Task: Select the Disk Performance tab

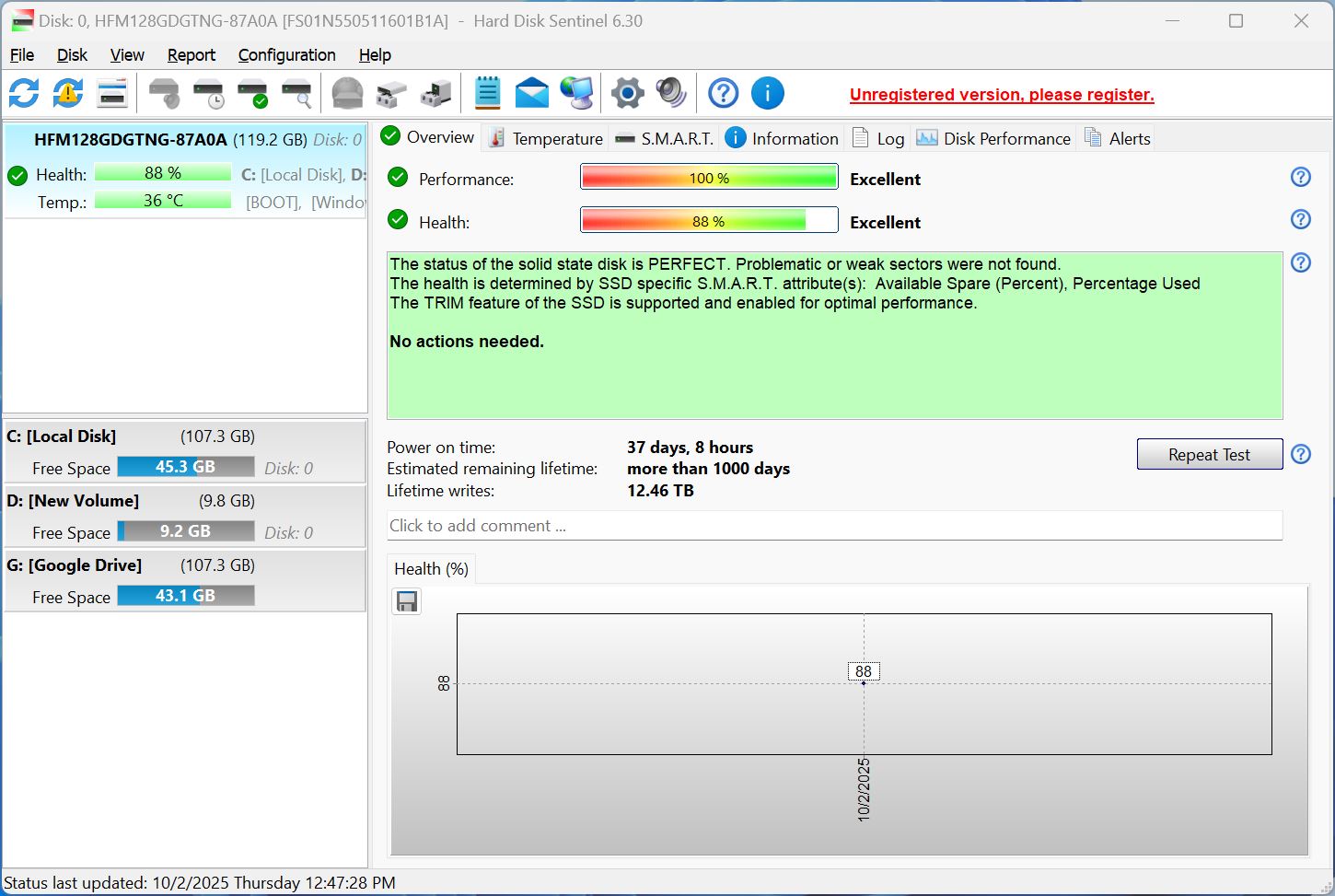Action: [x=993, y=138]
